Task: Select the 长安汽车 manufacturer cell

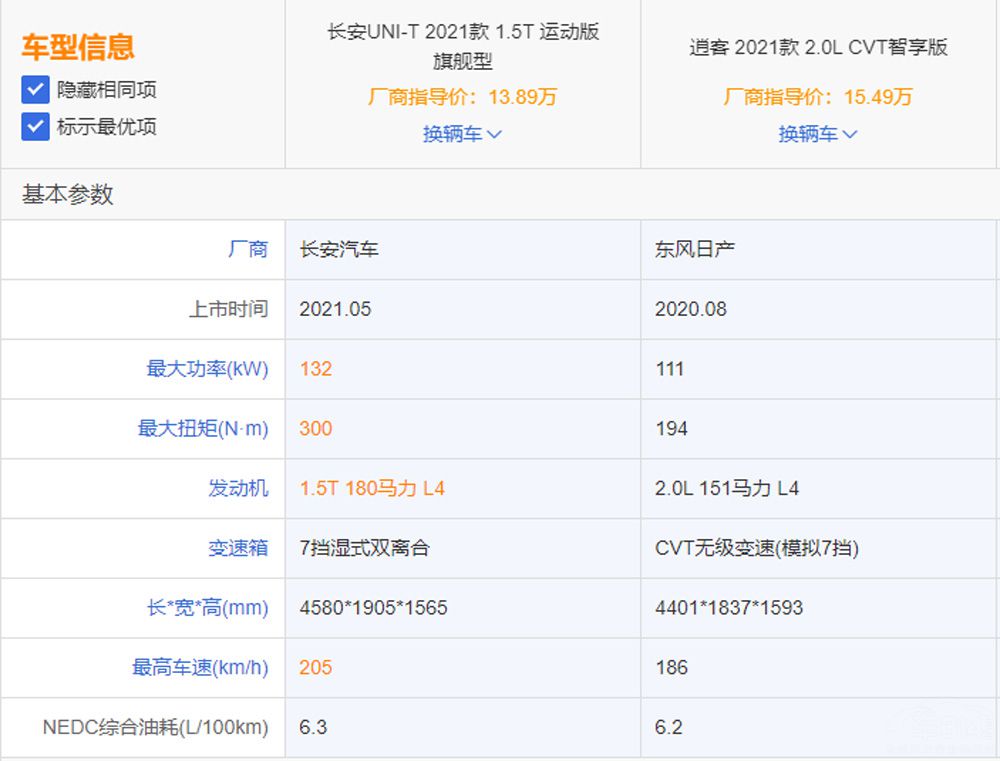Action: (339, 249)
